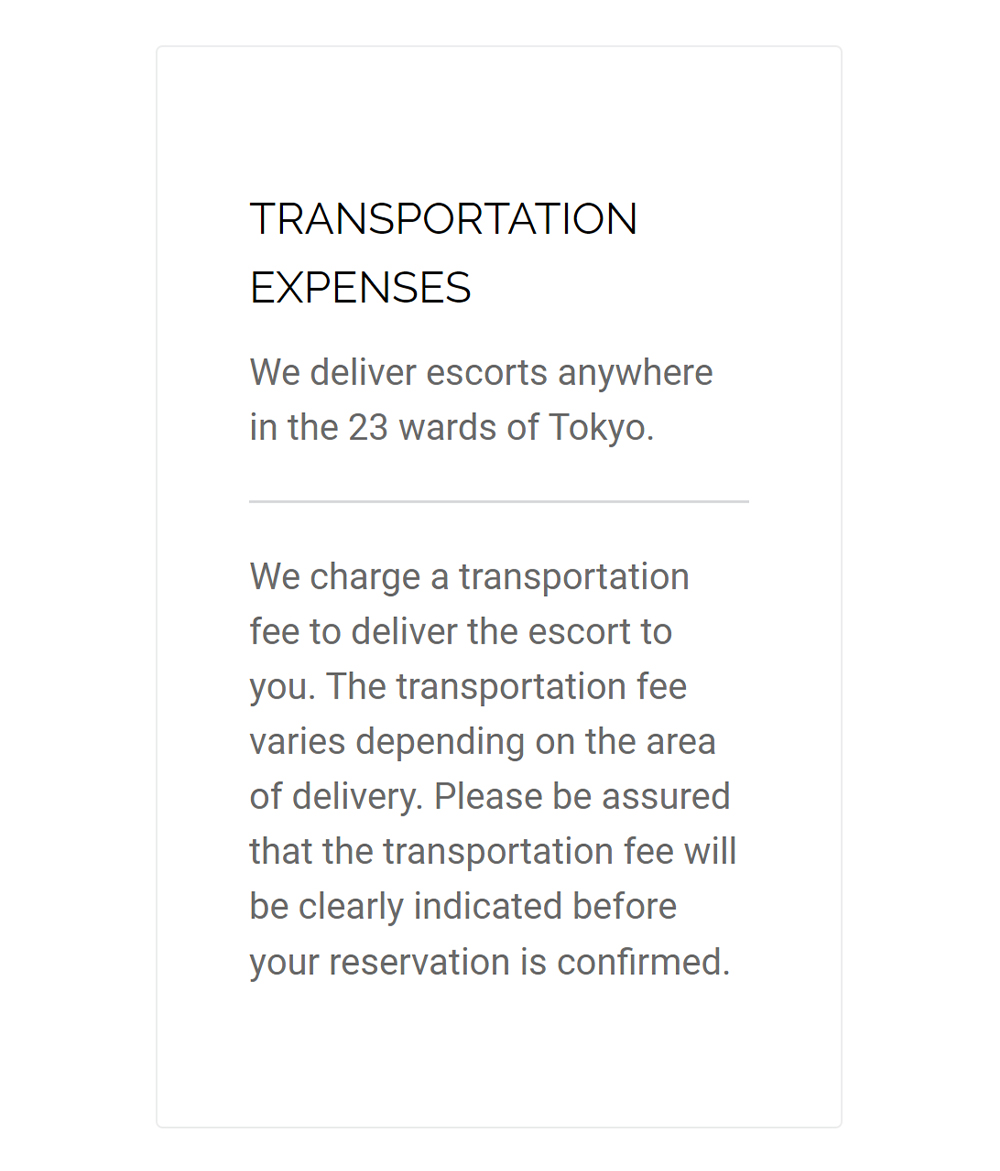Click the line 'your reservation is confirmed.'
This screenshot has width=1000, height=1171.
[x=490, y=961]
